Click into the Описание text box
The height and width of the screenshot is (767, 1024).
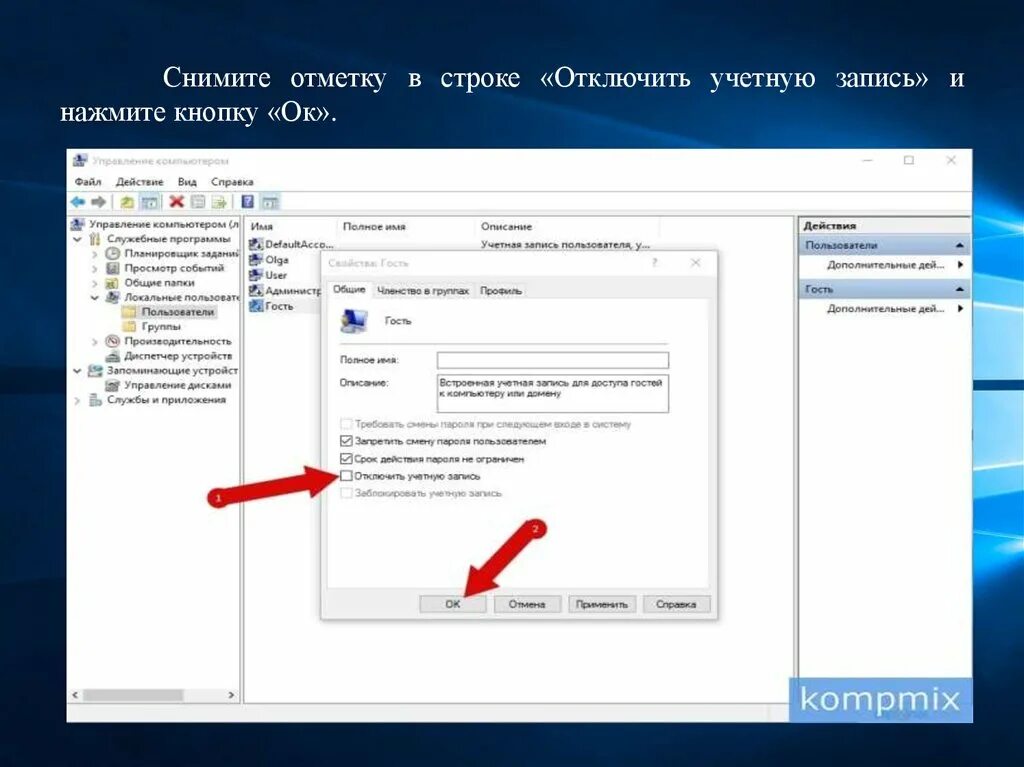[x=552, y=393]
